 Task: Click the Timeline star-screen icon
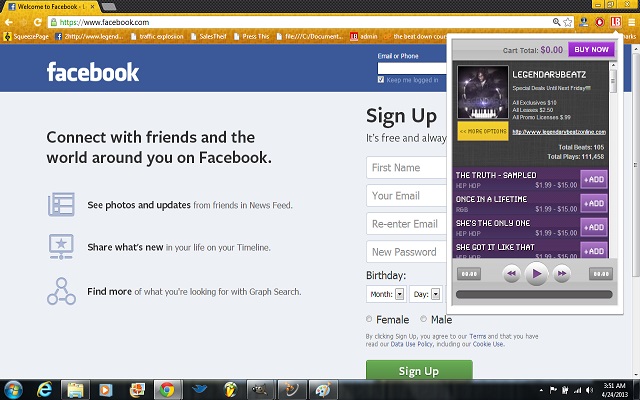[x=61, y=247]
